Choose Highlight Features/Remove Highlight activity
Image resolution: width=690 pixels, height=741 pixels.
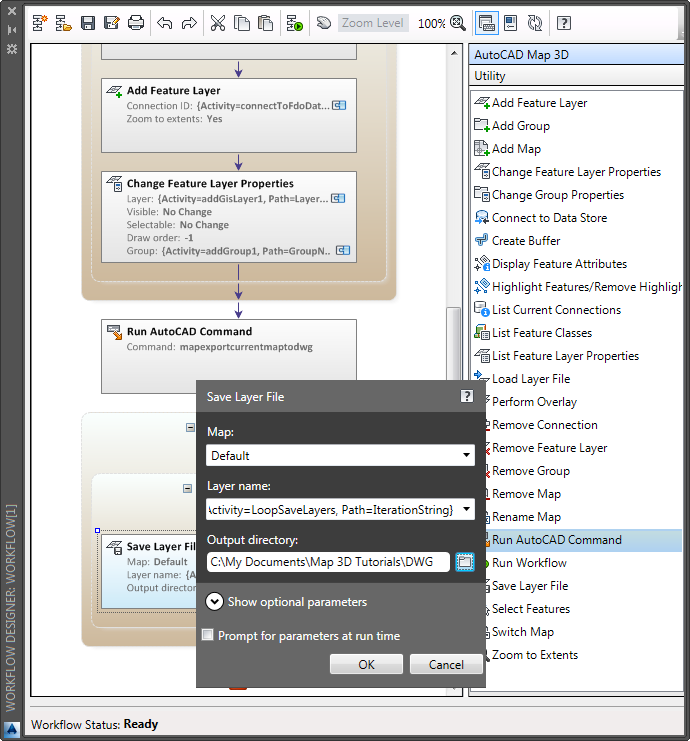578,287
